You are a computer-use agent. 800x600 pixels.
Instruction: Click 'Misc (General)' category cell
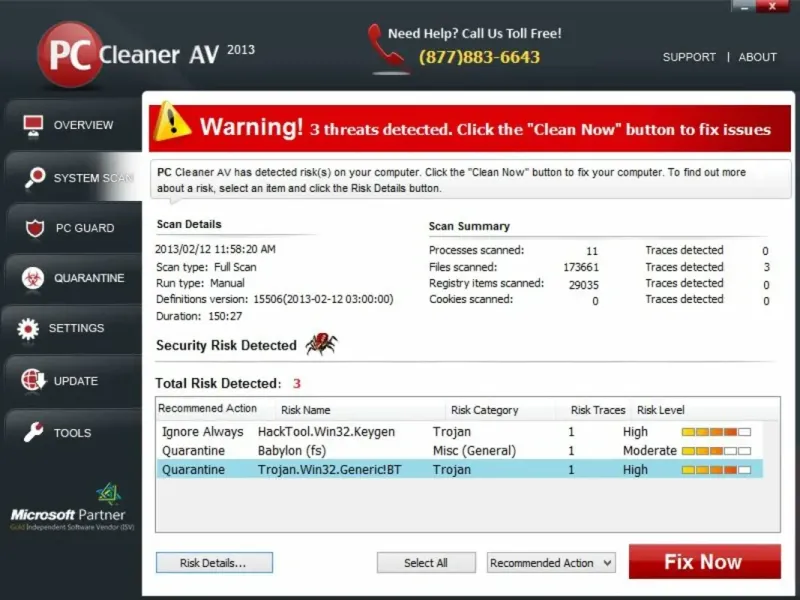(474, 451)
